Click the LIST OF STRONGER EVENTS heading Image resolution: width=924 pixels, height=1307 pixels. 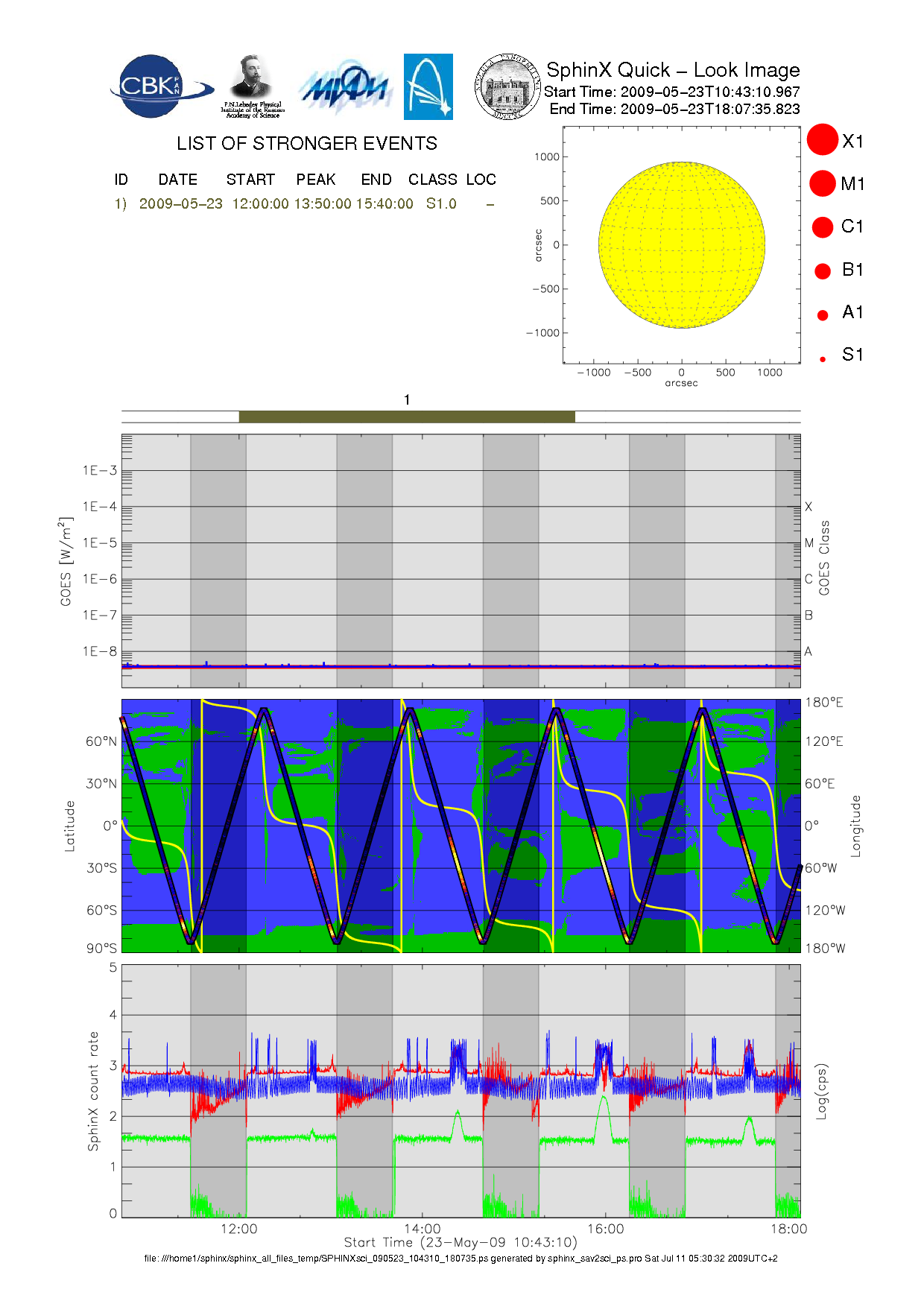click(x=307, y=144)
